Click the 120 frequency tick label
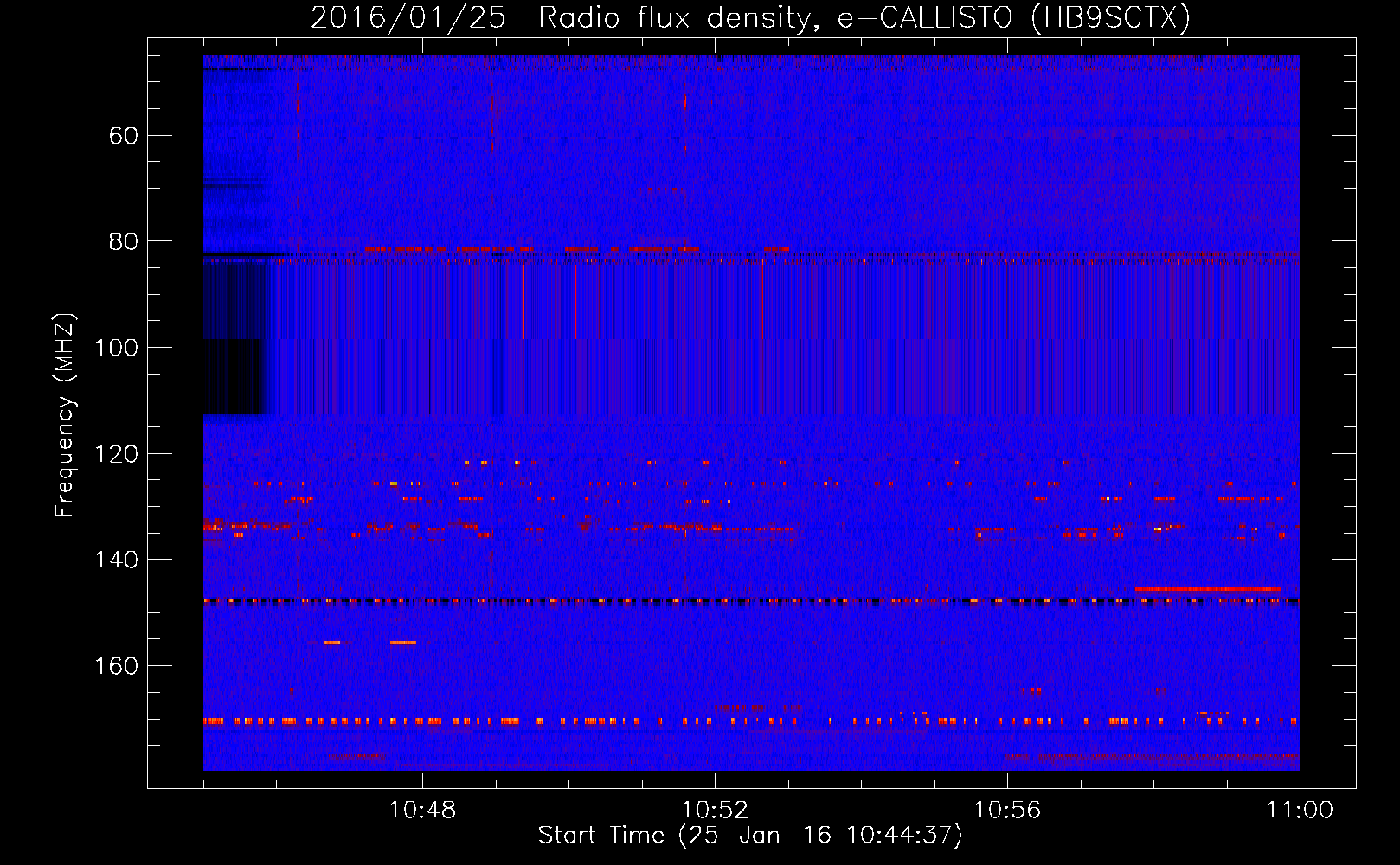Image resolution: width=1400 pixels, height=865 pixels. point(116,454)
